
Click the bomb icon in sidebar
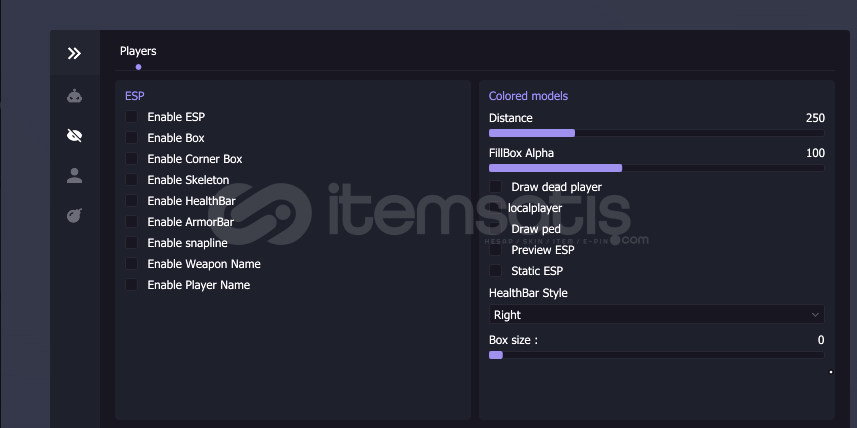click(x=74, y=215)
